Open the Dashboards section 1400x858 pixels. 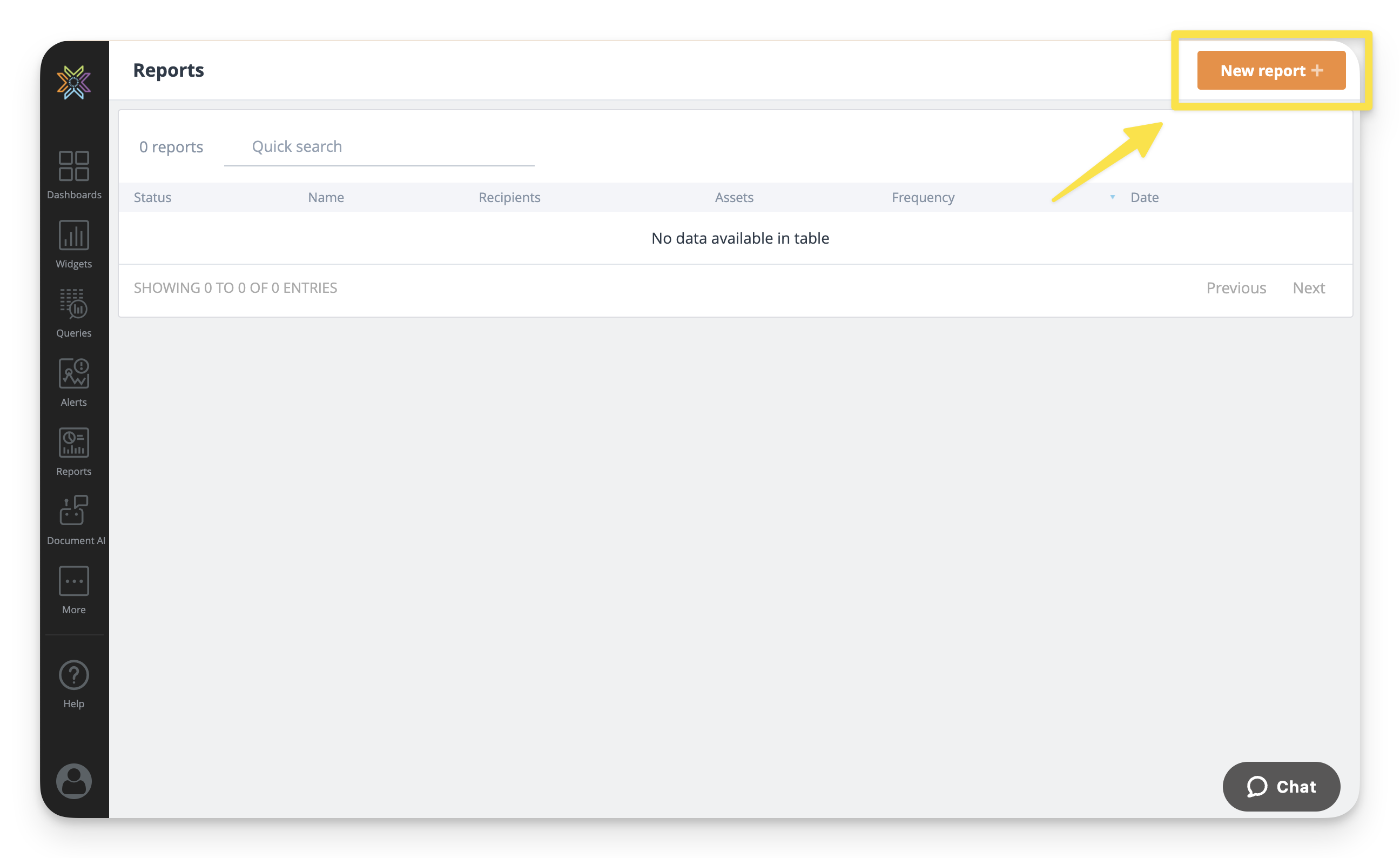pos(74,173)
